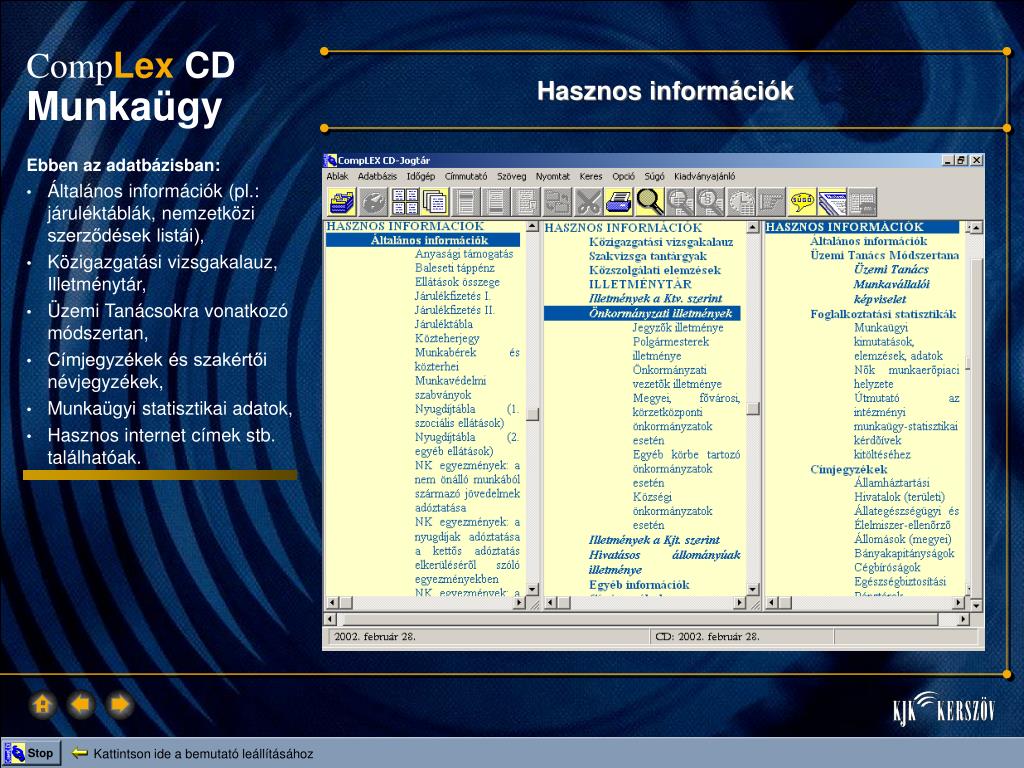
Task: Open Ellátások összege entry
Action: click(x=457, y=282)
